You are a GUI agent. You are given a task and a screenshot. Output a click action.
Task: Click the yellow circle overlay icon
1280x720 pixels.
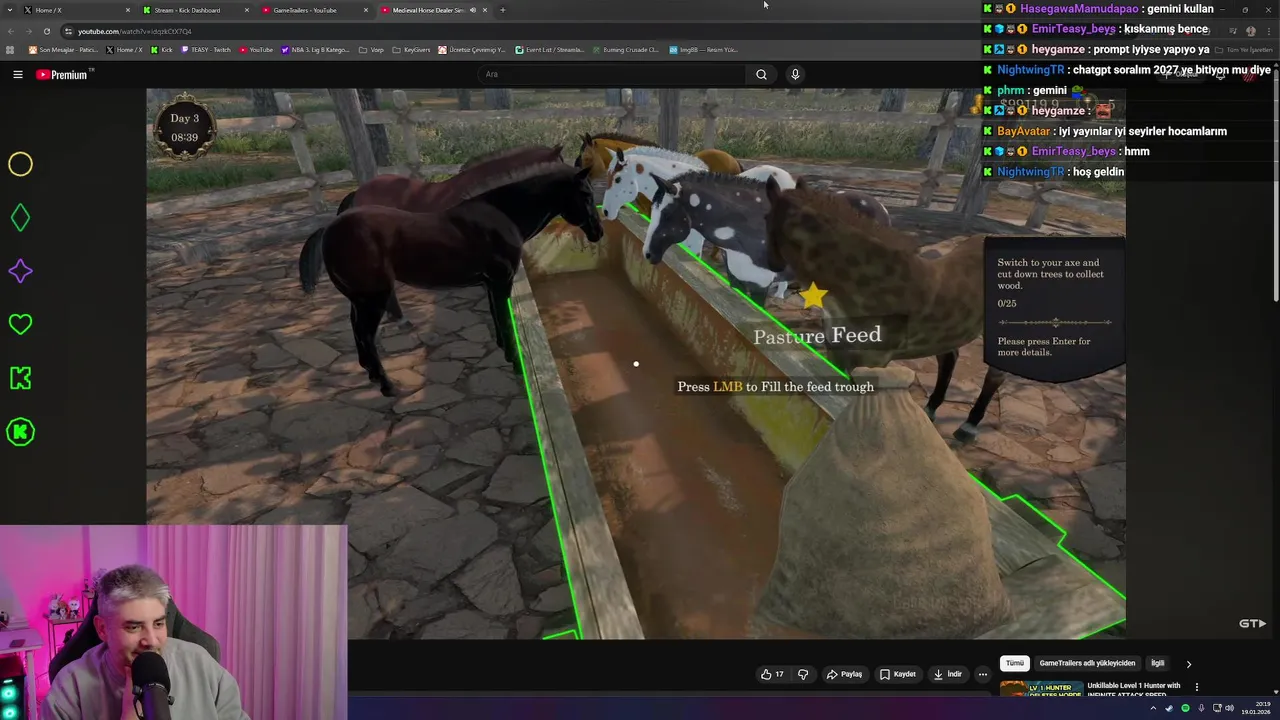click(x=20, y=164)
